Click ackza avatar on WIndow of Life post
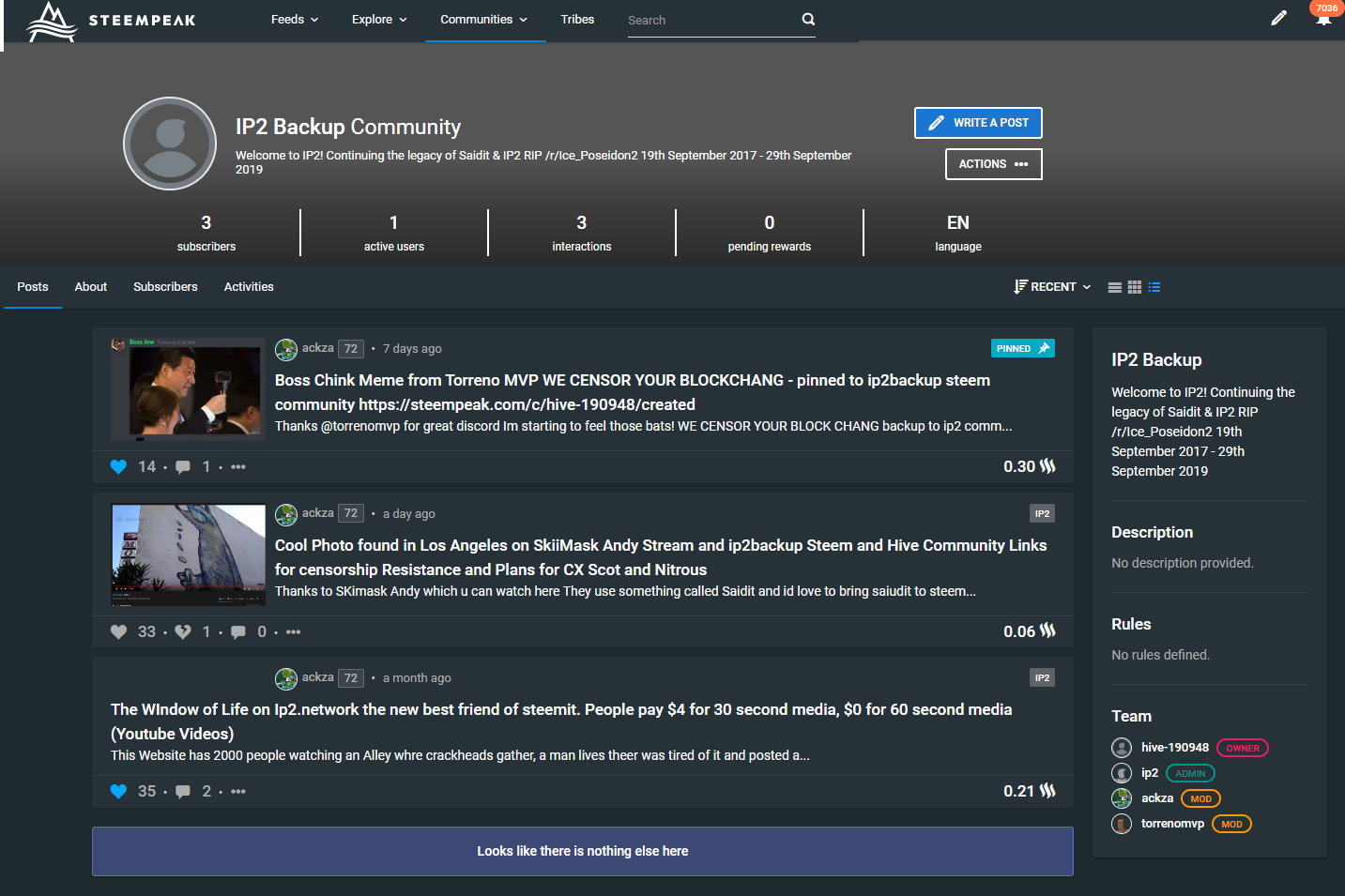 (x=286, y=678)
